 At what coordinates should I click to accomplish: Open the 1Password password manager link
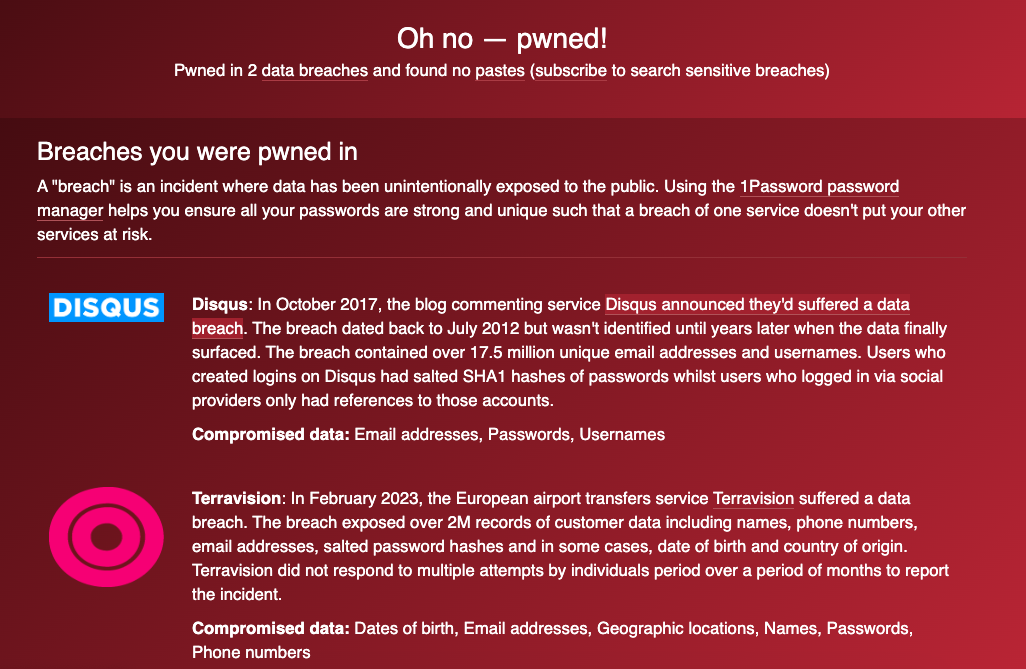(x=819, y=187)
